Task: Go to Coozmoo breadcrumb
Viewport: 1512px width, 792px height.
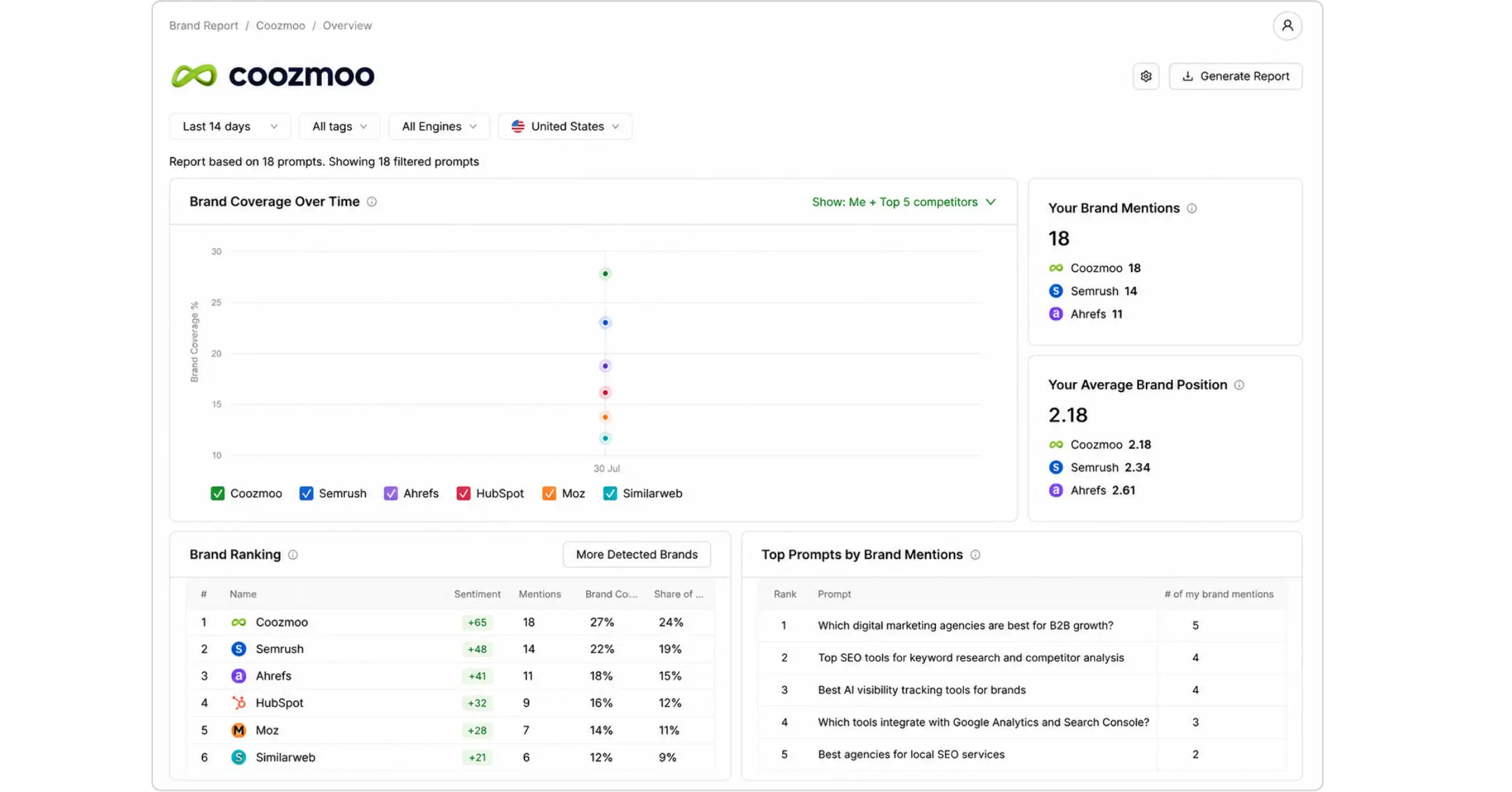Action: point(280,26)
